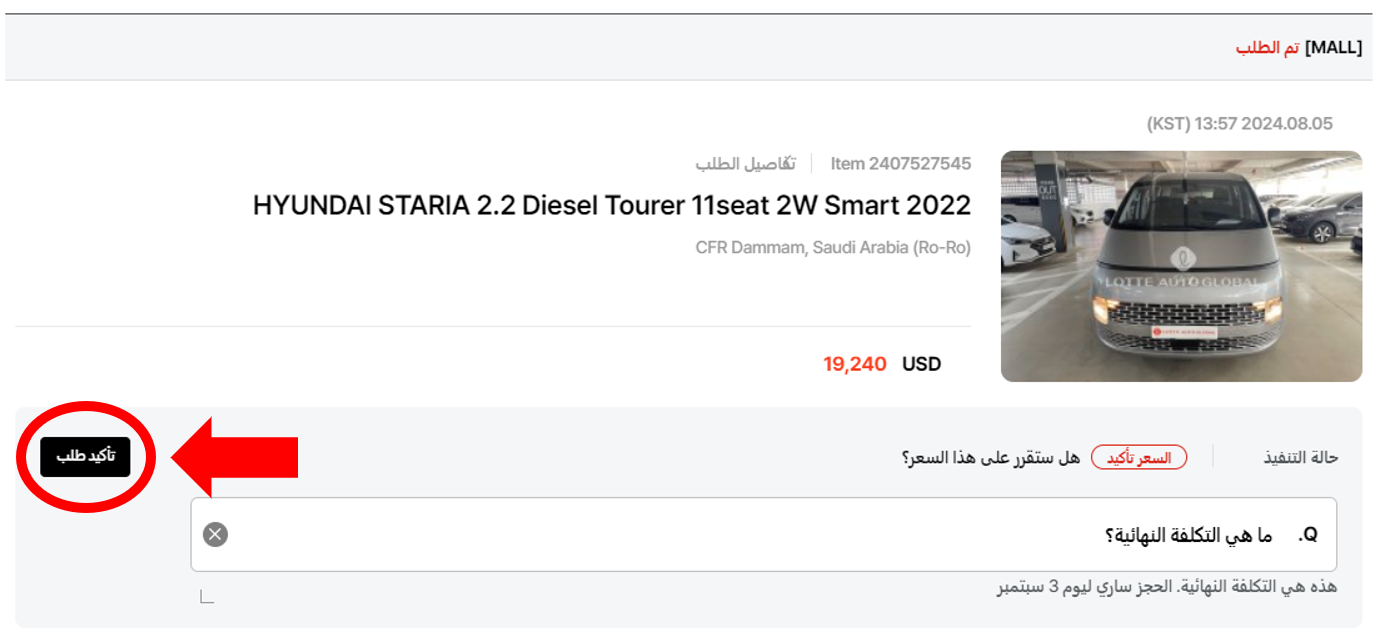The image size is (1385, 633).
Task: Click CFR Dammam, Saudi Arabia shipping text
Action: 833,247
